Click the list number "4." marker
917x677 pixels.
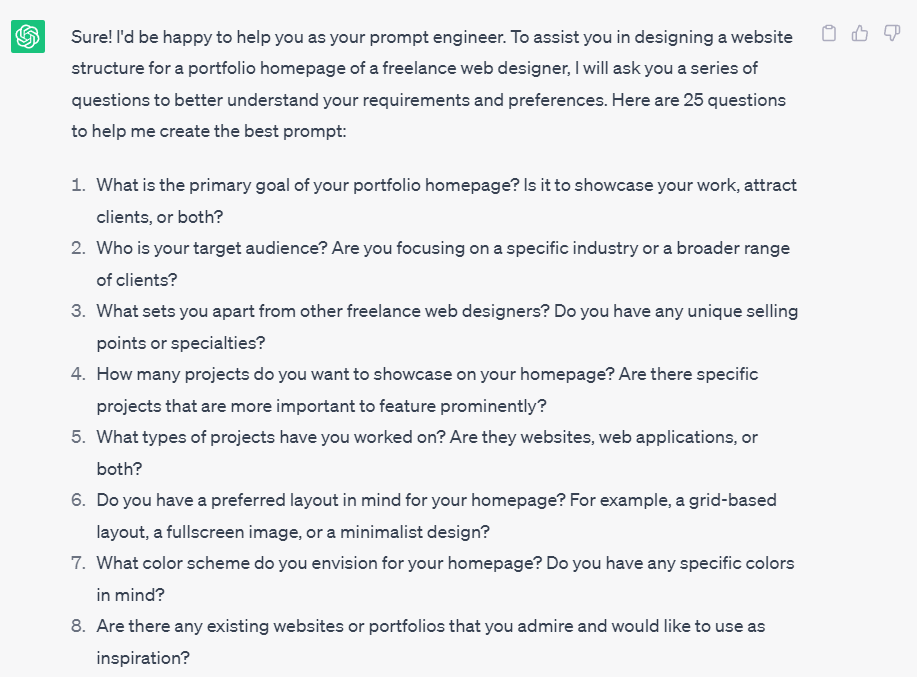78,374
